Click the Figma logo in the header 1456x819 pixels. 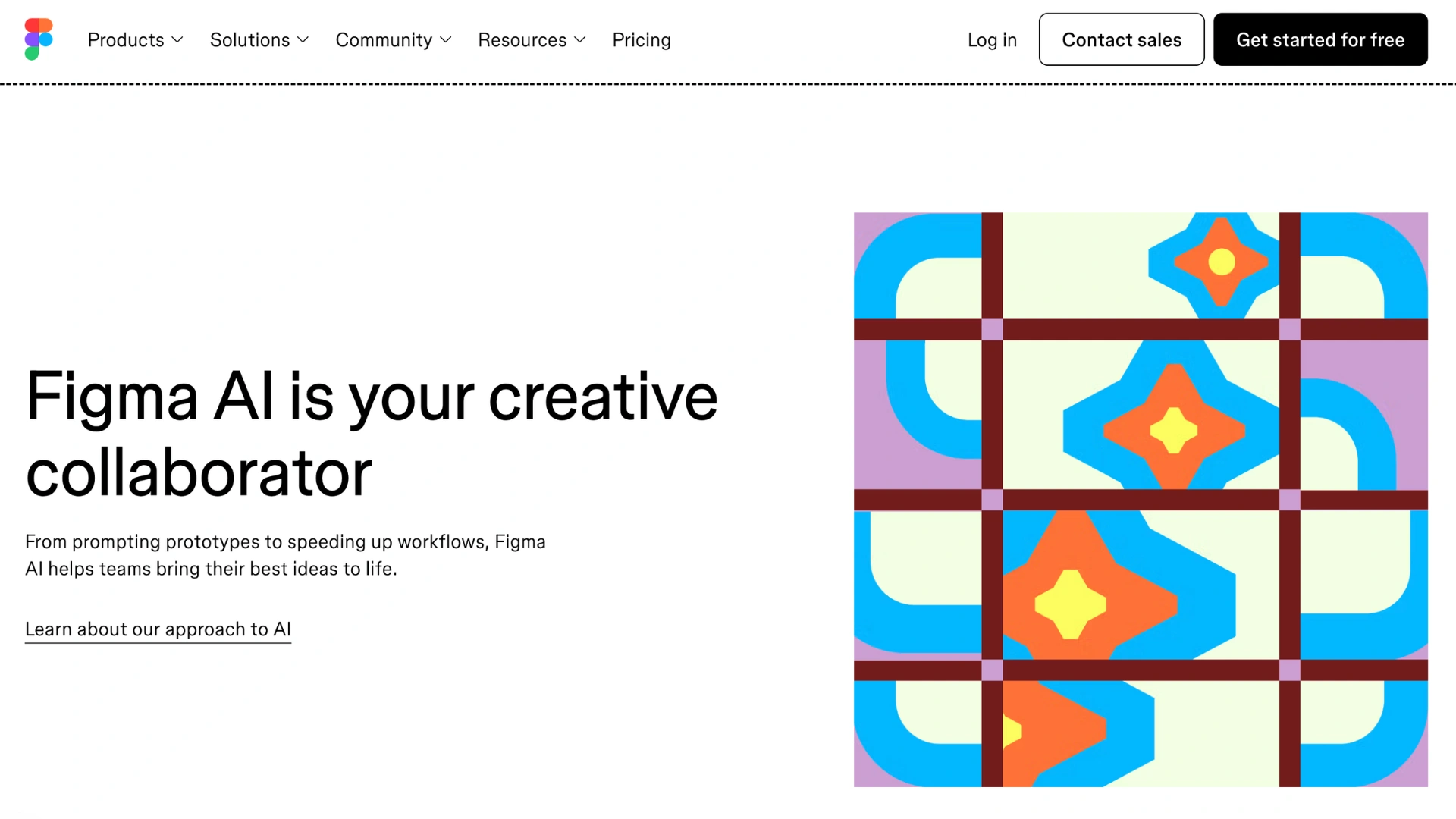click(39, 39)
